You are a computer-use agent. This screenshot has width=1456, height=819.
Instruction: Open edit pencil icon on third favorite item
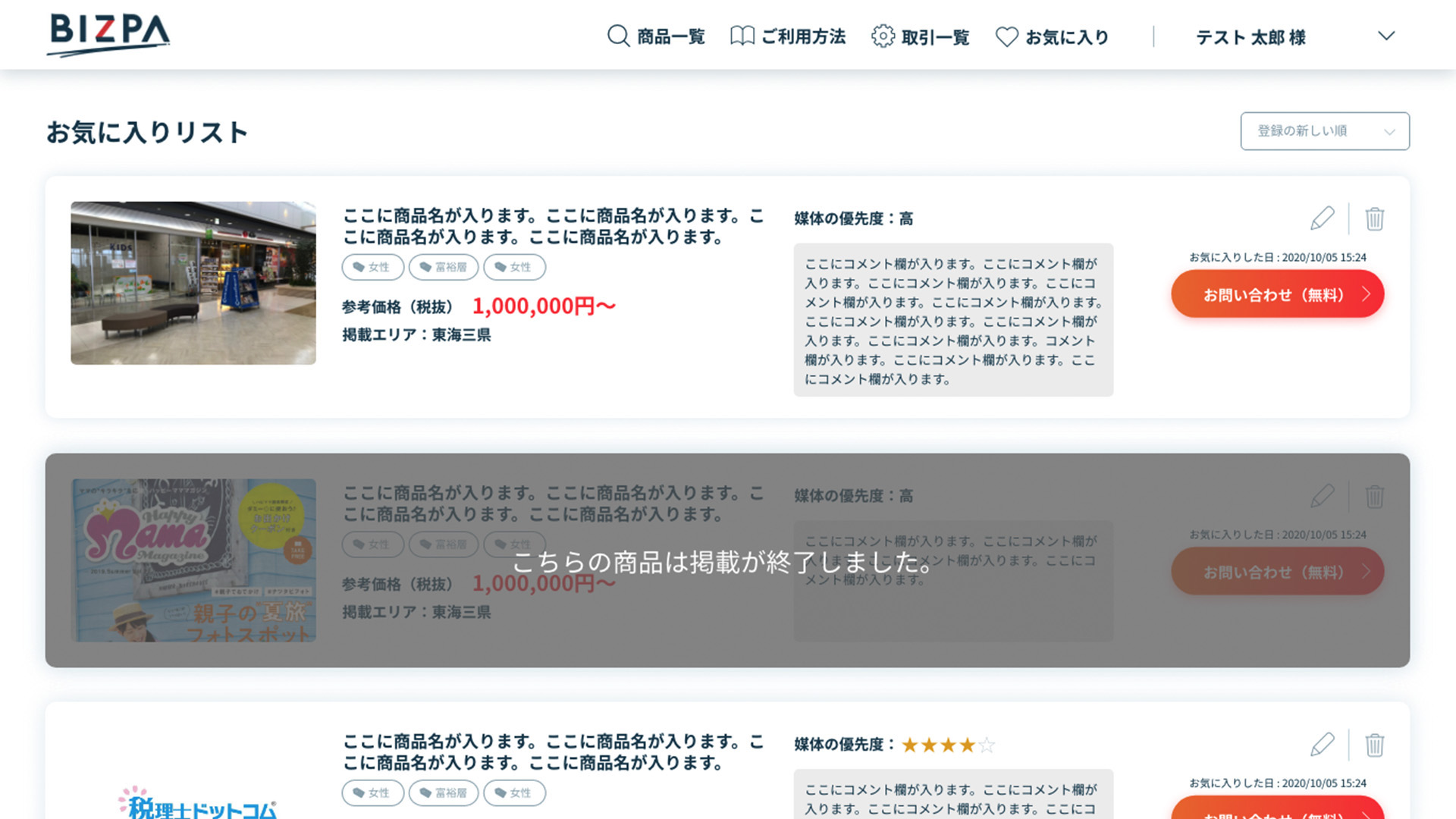(x=1322, y=745)
